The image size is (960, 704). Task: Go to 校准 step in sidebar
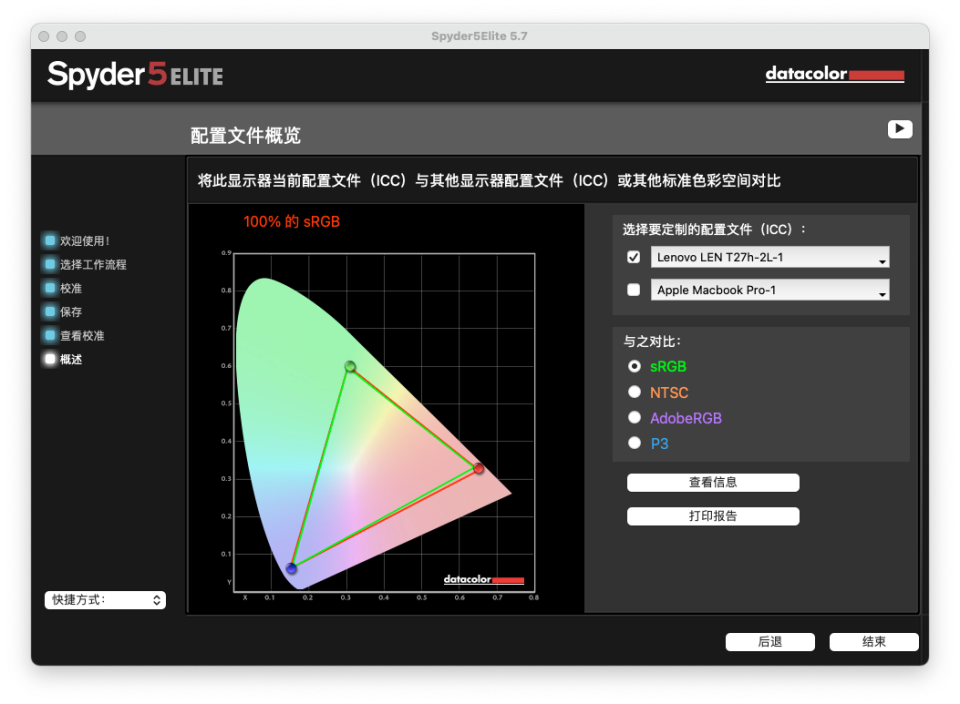[71, 288]
